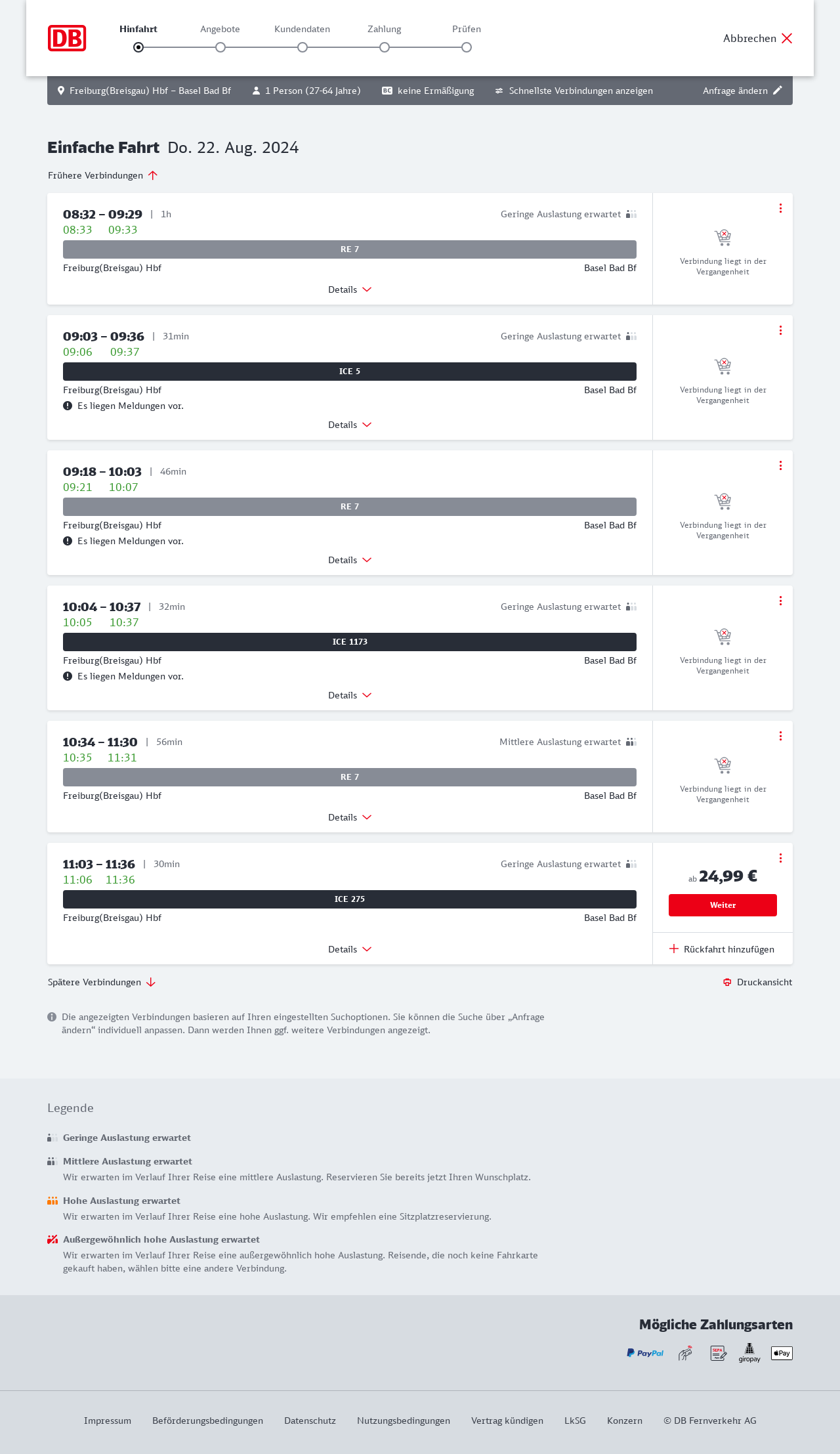Expand Details for the 08:32 RE 7 connection
840x1454 pixels.
coord(350,289)
